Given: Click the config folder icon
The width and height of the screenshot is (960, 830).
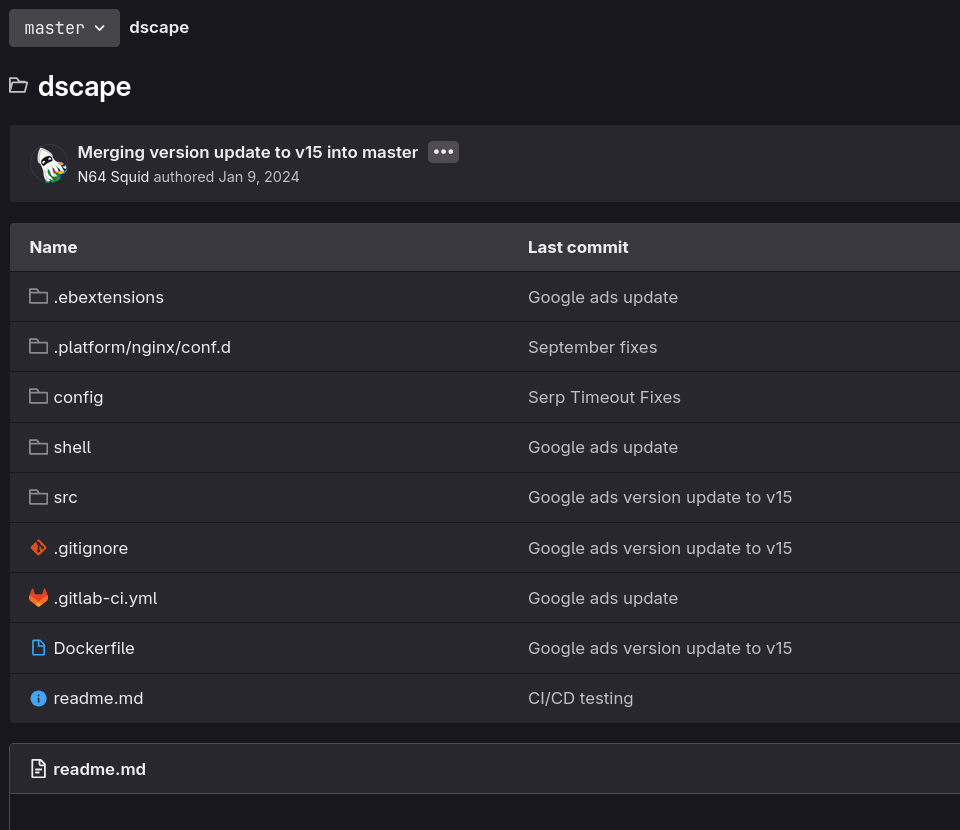Looking at the screenshot, I should click(x=38, y=397).
